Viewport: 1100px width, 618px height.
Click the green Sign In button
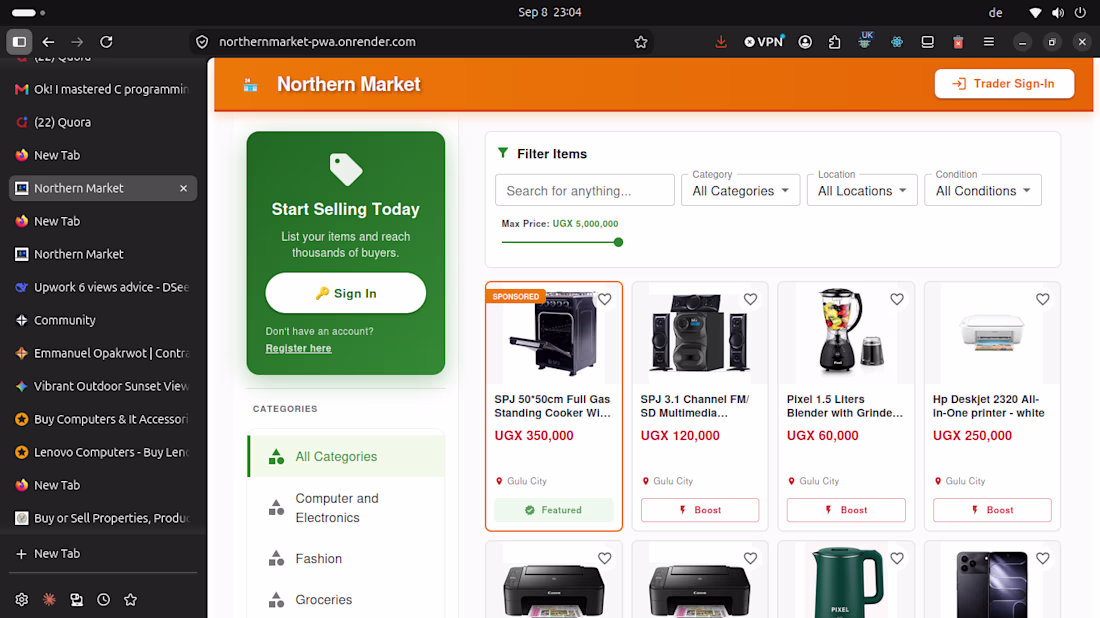coord(346,293)
